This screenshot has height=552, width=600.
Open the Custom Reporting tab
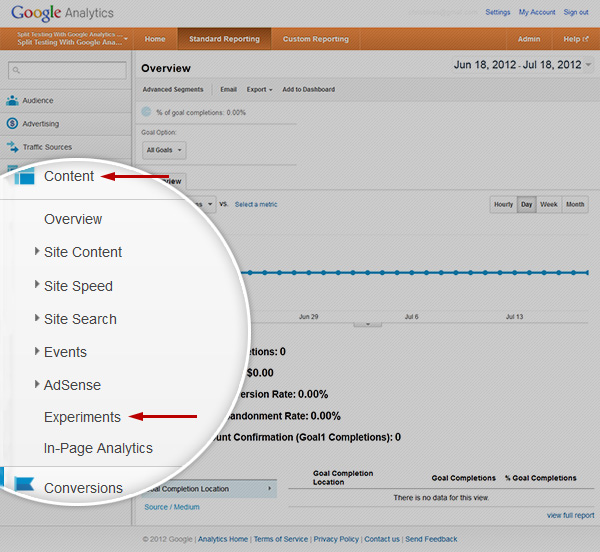(x=316, y=39)
